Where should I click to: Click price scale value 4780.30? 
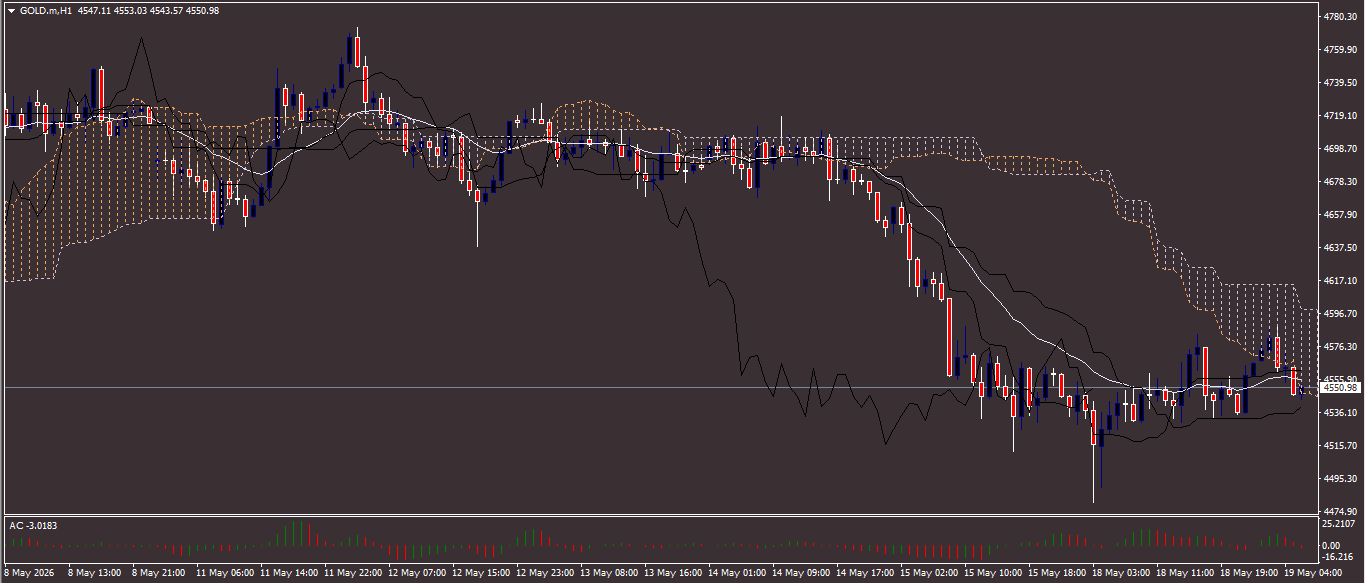[1338, 17]
